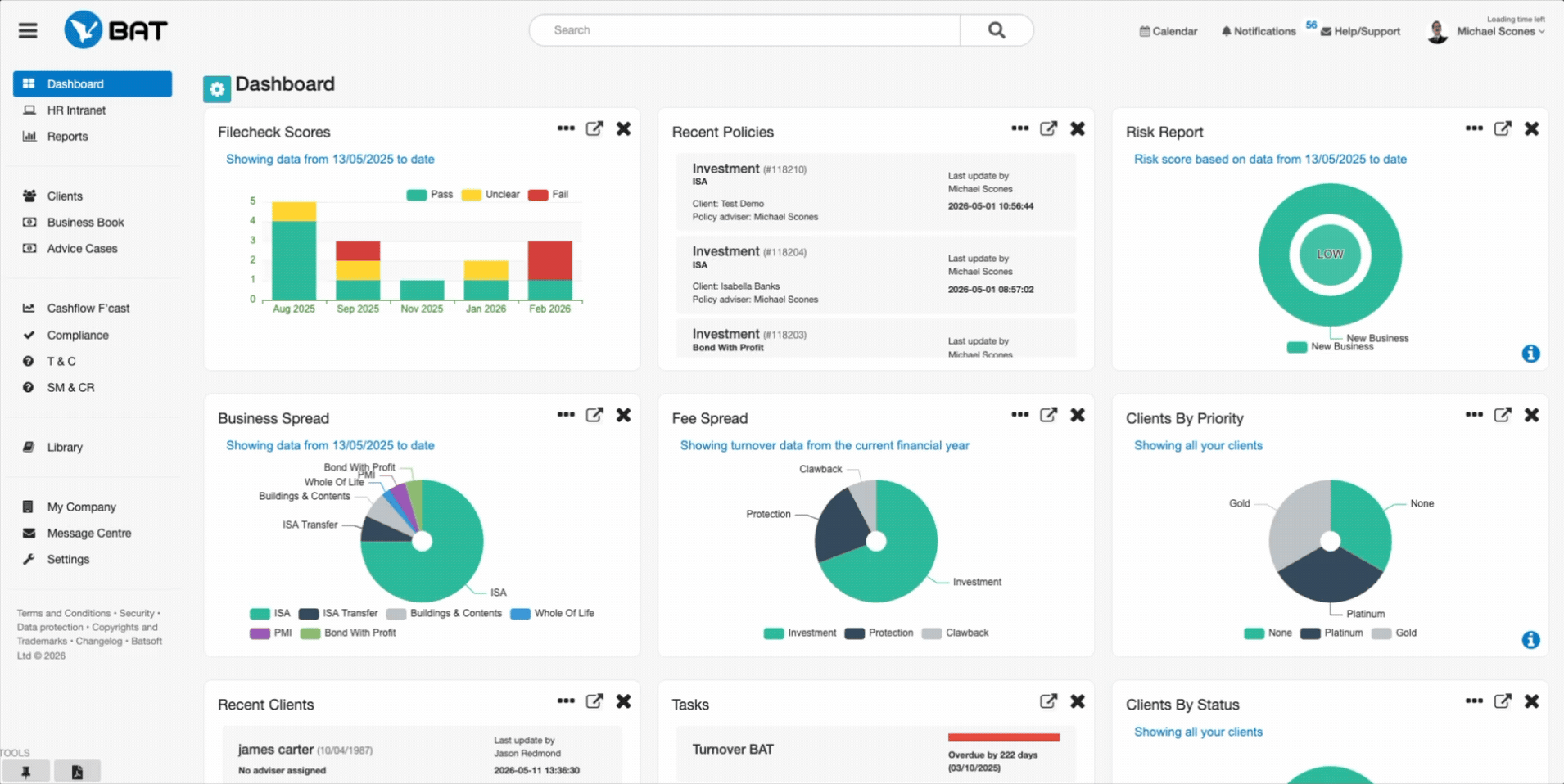Show Clients By Priority info icon
The image size is (1564, 784).
tap(1530, 640)
